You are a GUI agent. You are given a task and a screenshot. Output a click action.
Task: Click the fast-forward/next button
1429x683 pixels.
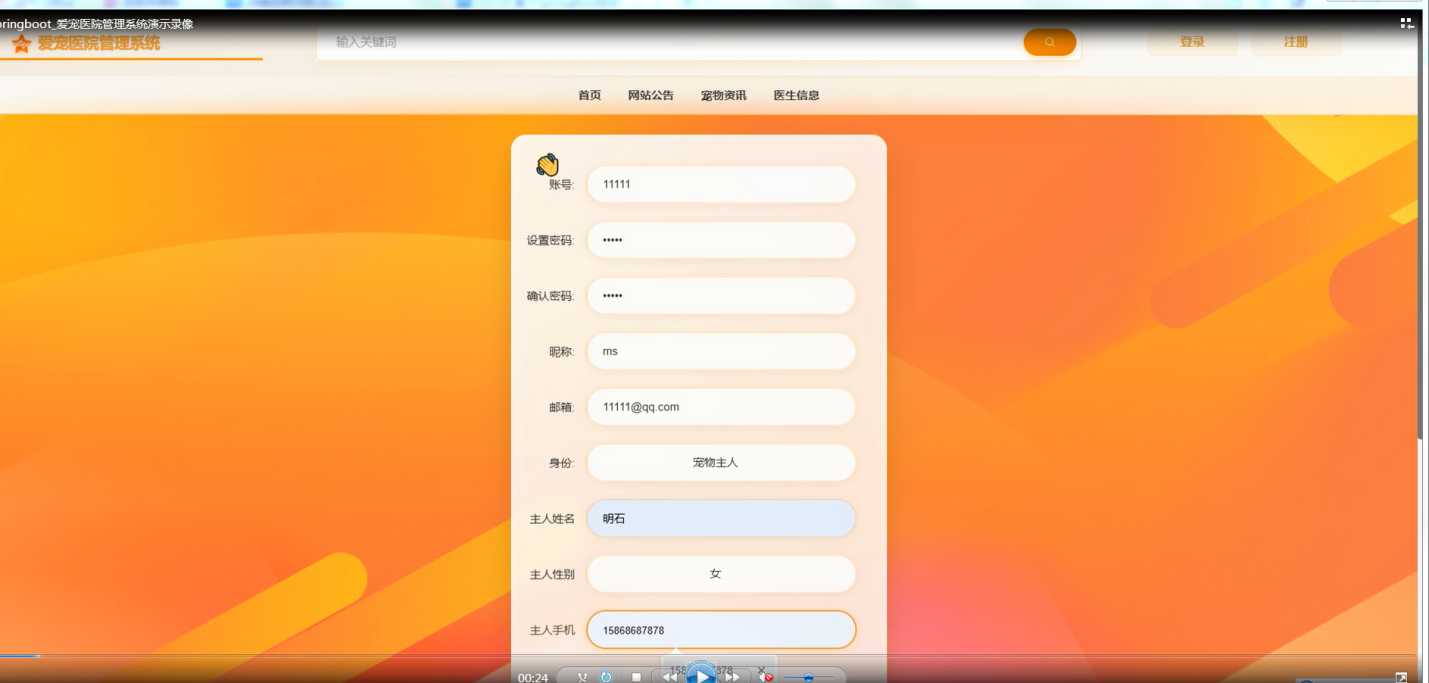click(x=732, y=677)
